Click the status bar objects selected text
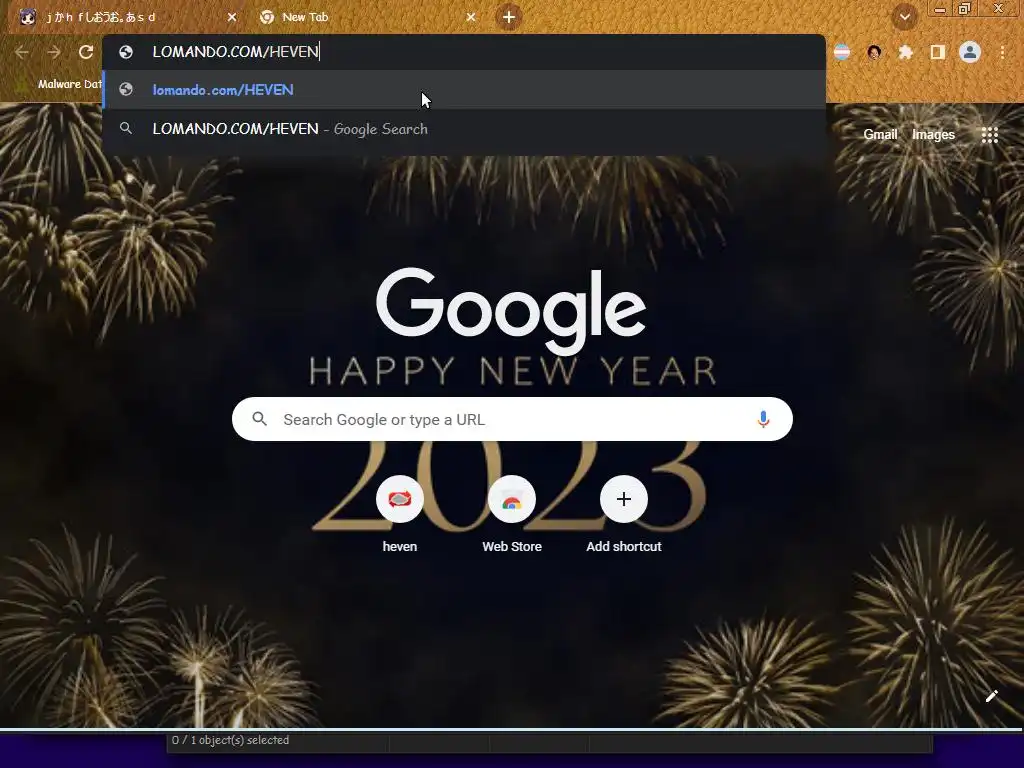The height and width of the screenshot is (768, 1024). point(231,740)
